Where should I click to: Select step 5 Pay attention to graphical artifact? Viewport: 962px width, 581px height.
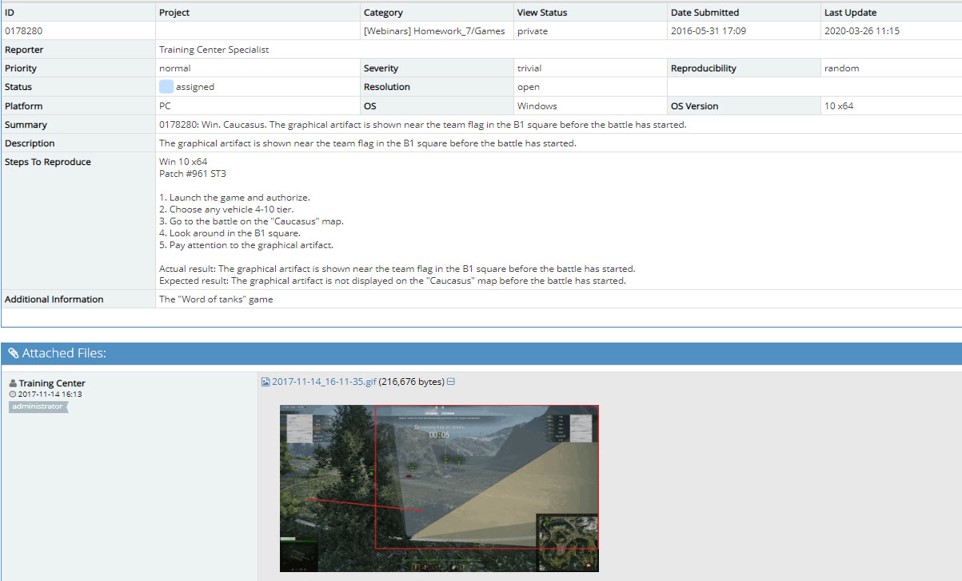(246, 245)
